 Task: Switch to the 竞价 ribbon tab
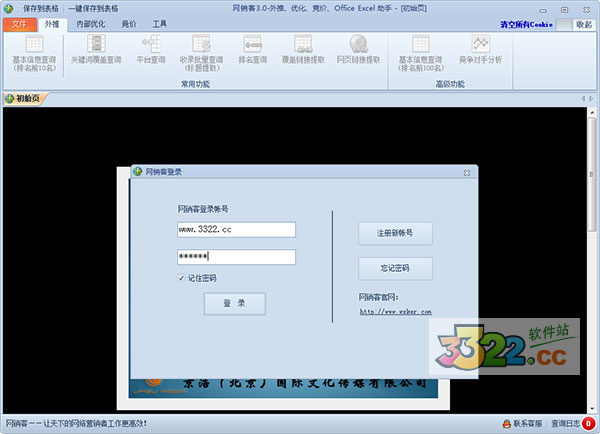(x=129, y=24)
